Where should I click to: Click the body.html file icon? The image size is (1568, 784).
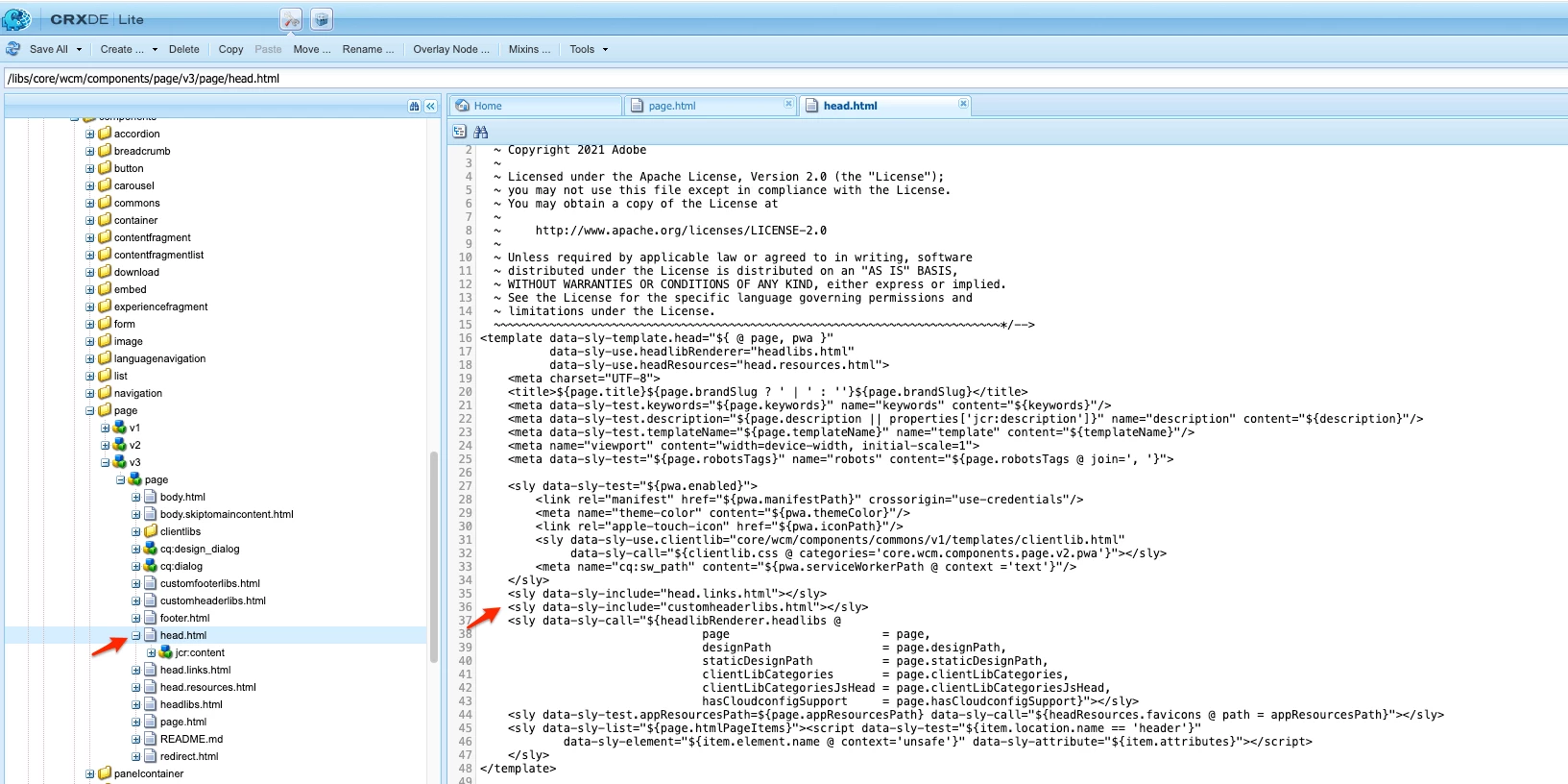point(151,497)
